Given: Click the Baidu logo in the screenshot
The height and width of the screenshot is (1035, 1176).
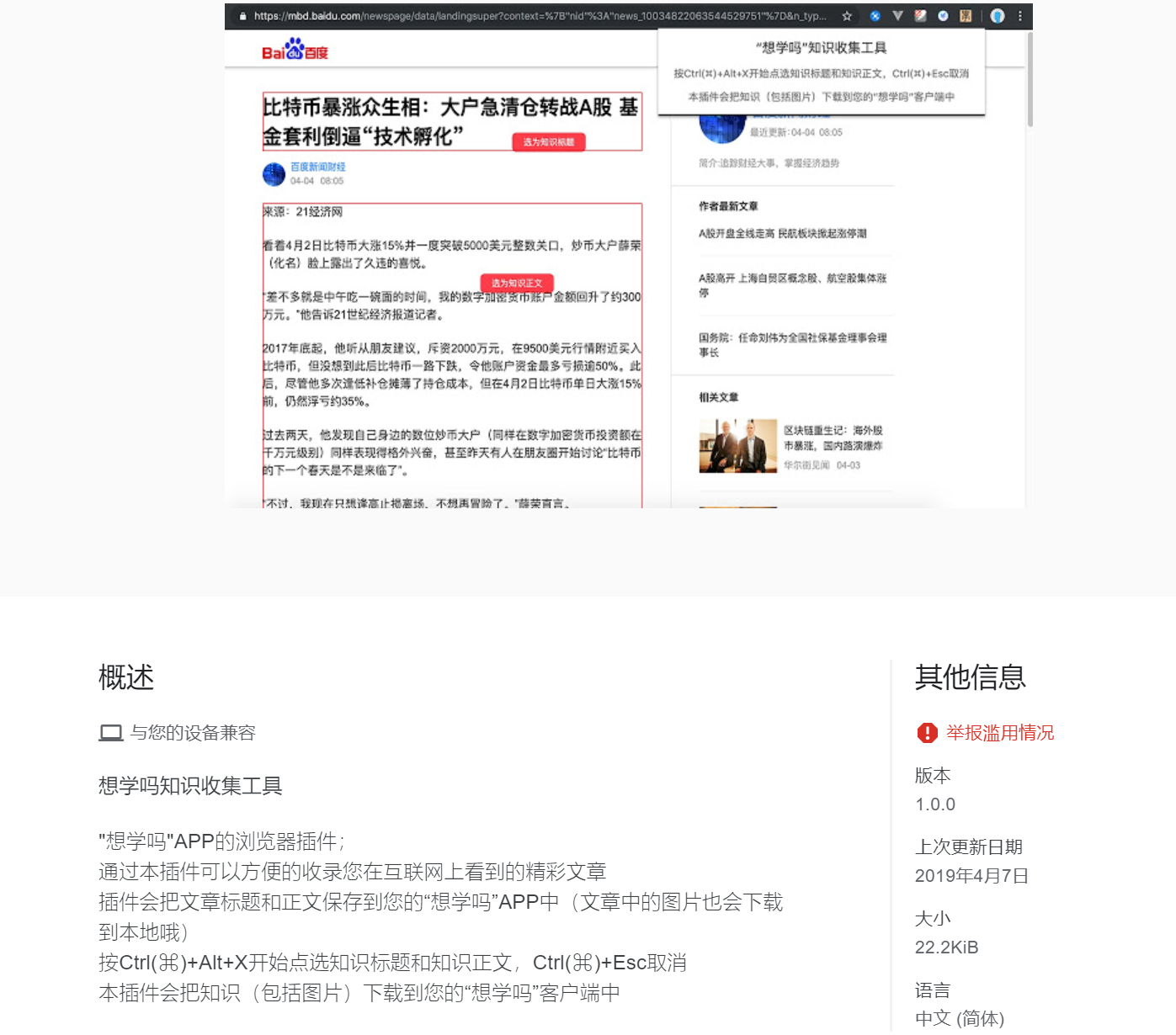Looking at the screenshot, I should (x=295, y=50).
